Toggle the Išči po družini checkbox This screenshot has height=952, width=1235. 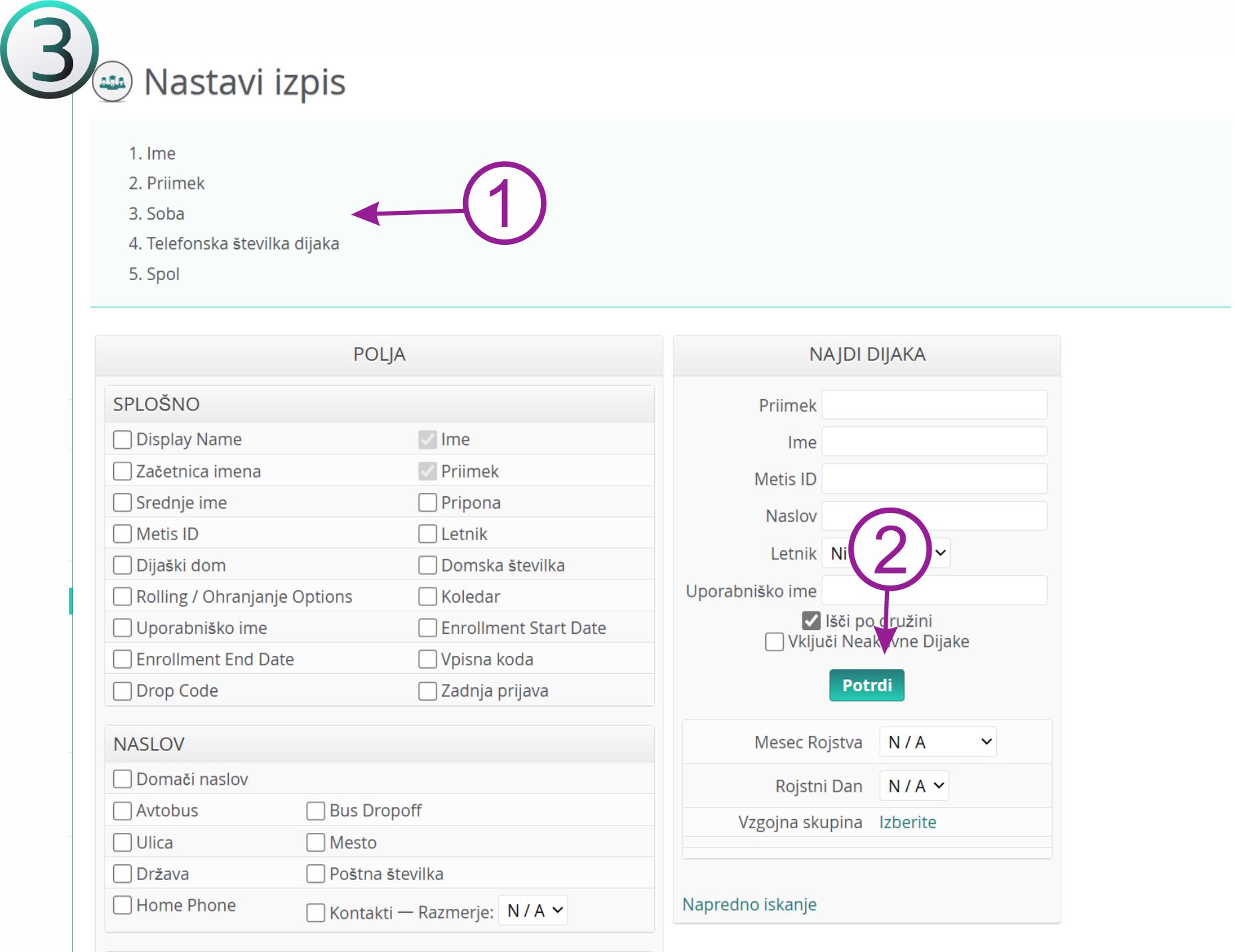click(811, 621)
